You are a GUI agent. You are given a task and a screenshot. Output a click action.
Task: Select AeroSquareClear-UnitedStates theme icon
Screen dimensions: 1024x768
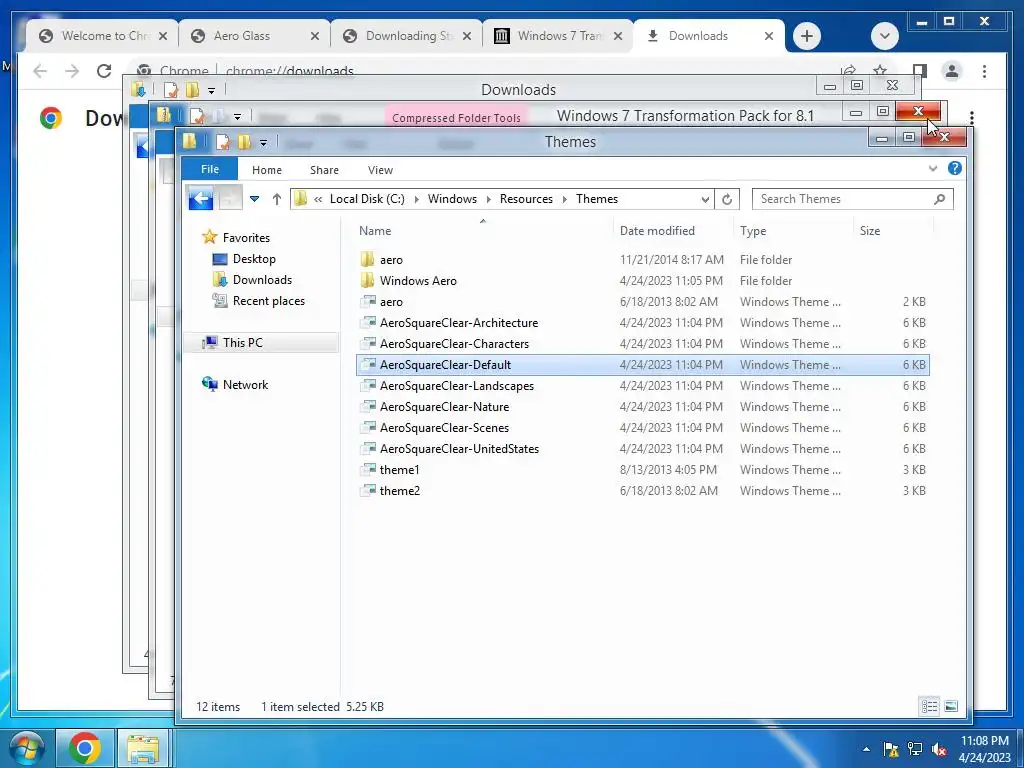(x=368, y=449)
